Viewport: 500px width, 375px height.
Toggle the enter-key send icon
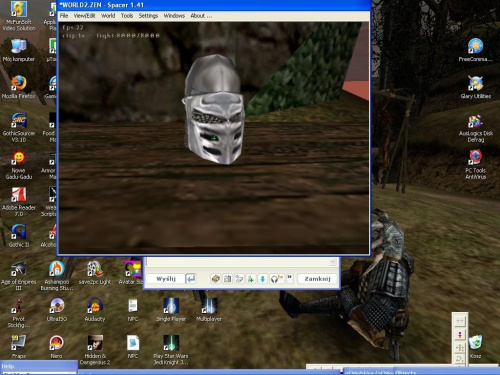[x=191, y=279]
